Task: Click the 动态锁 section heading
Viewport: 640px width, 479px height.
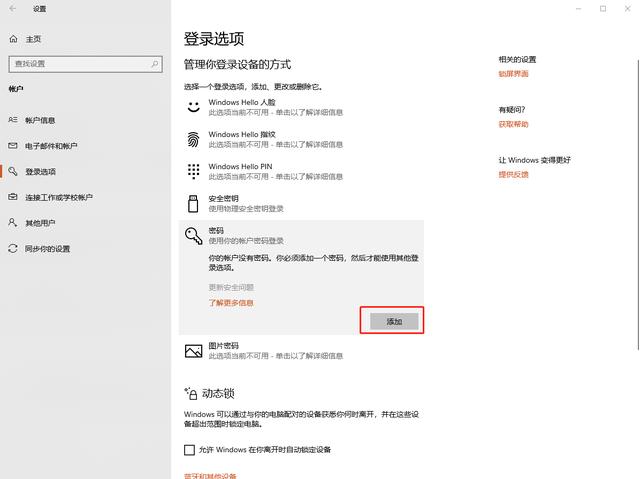Action: tap(218, 393)
